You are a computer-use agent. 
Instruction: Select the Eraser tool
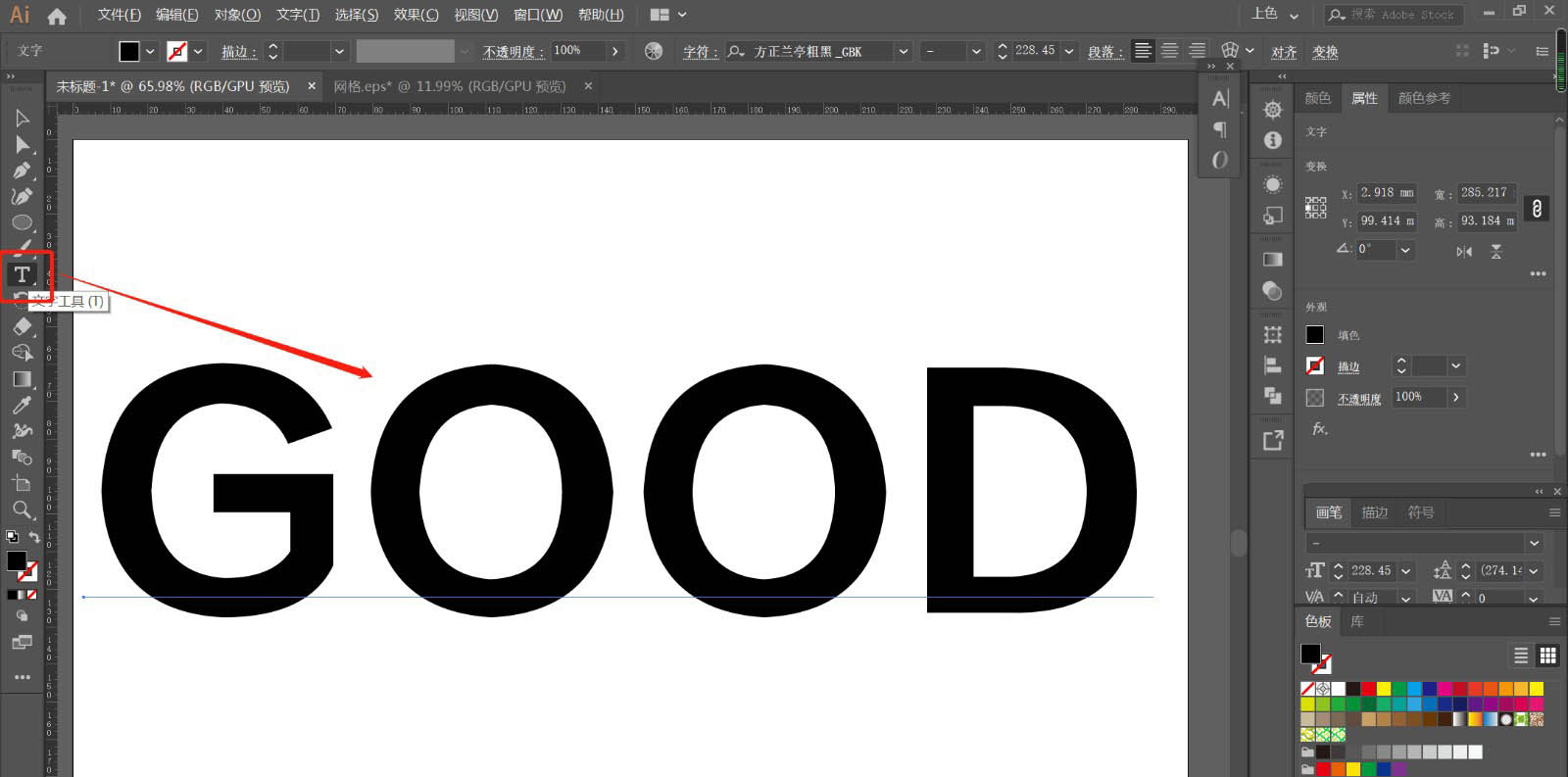pos(22,326)
